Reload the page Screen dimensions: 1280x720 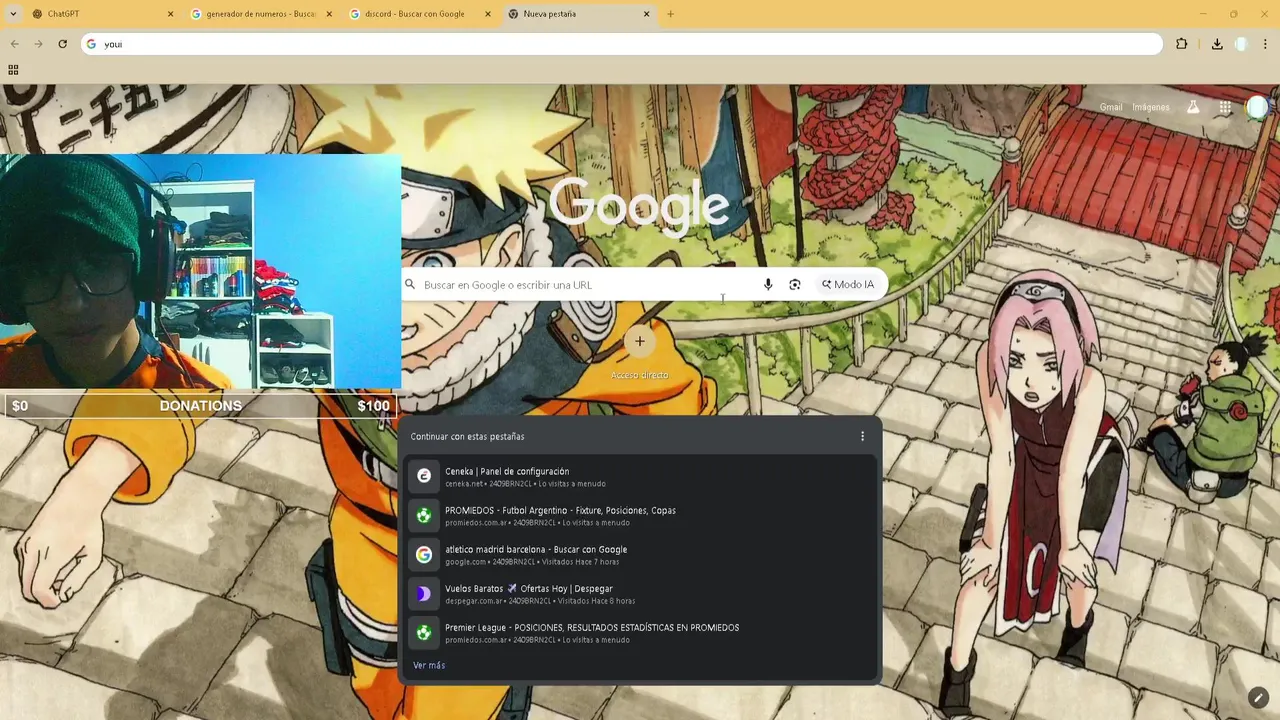[x=62, y=44]
